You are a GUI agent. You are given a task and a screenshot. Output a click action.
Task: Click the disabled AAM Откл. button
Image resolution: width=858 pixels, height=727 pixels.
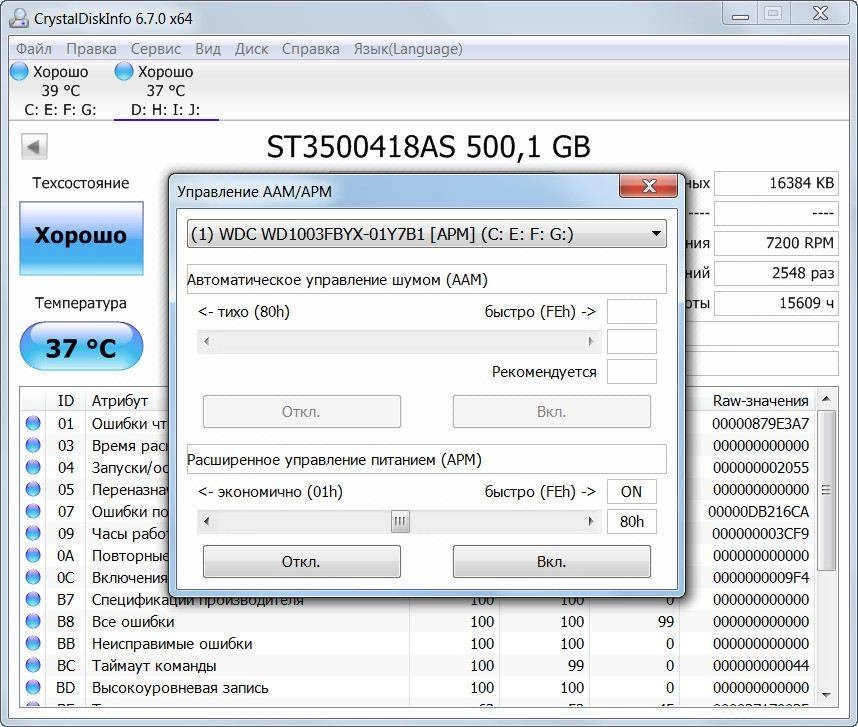[302, 411]
